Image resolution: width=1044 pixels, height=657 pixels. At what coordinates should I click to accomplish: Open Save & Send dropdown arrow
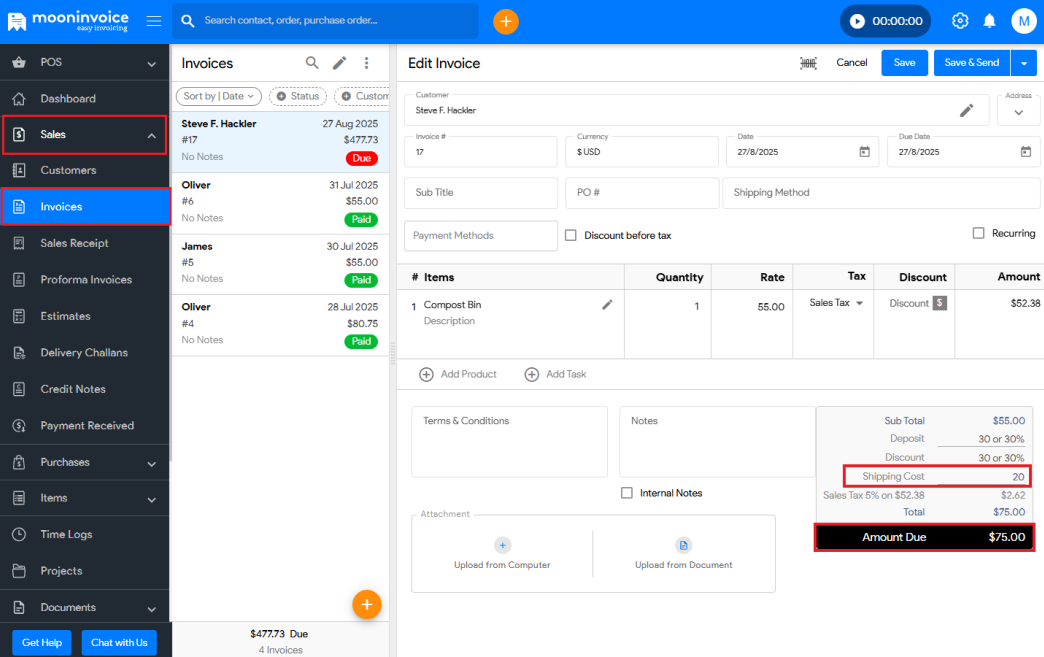[1023, 63]
